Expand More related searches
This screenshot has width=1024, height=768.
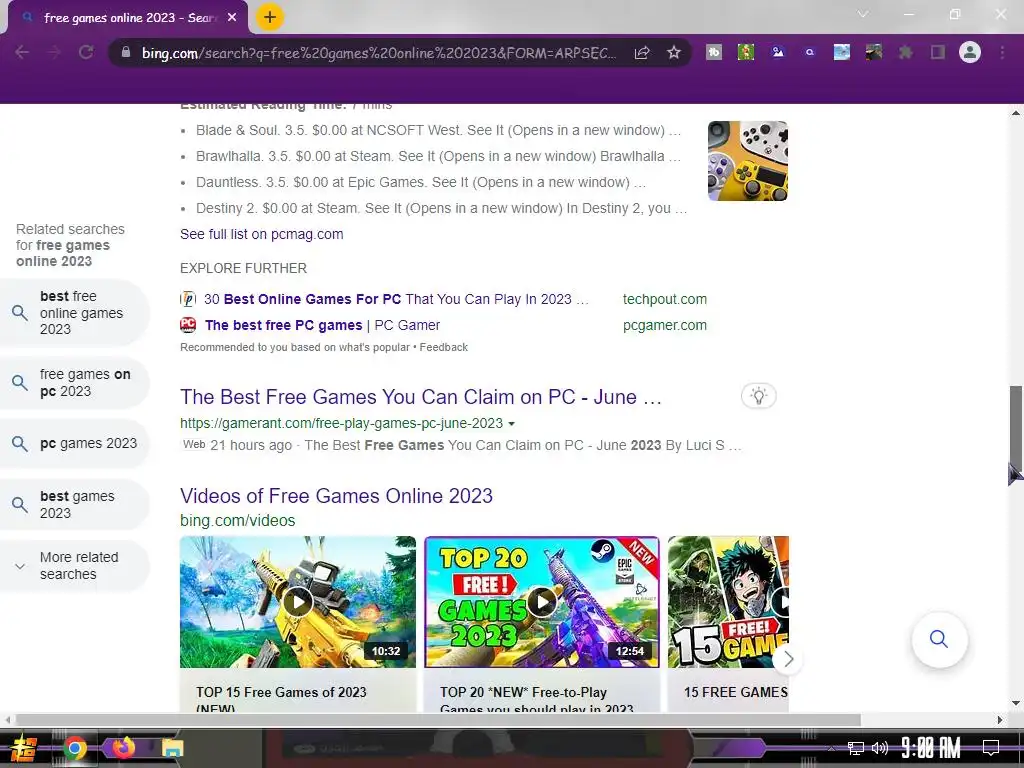pos(74,566)
